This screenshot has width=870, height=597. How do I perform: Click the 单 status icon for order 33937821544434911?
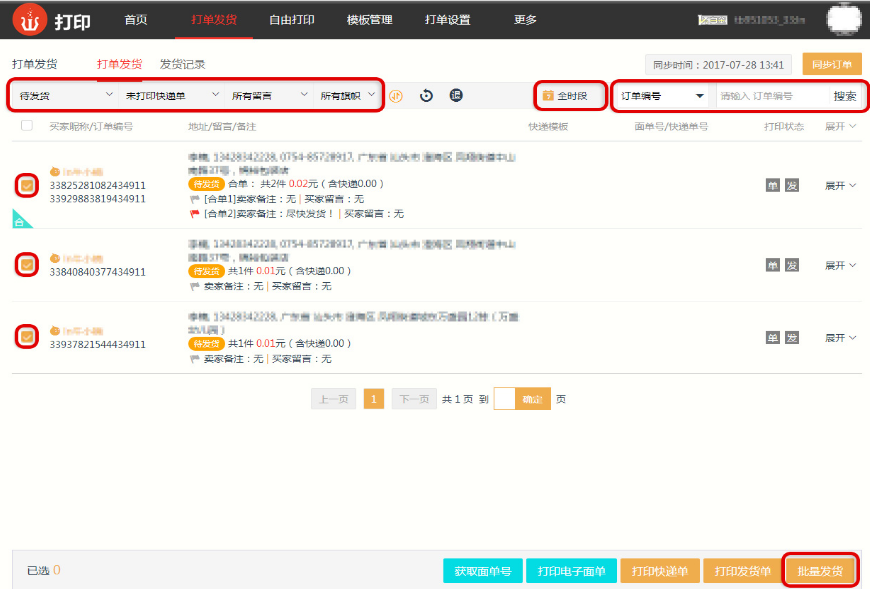772,338
